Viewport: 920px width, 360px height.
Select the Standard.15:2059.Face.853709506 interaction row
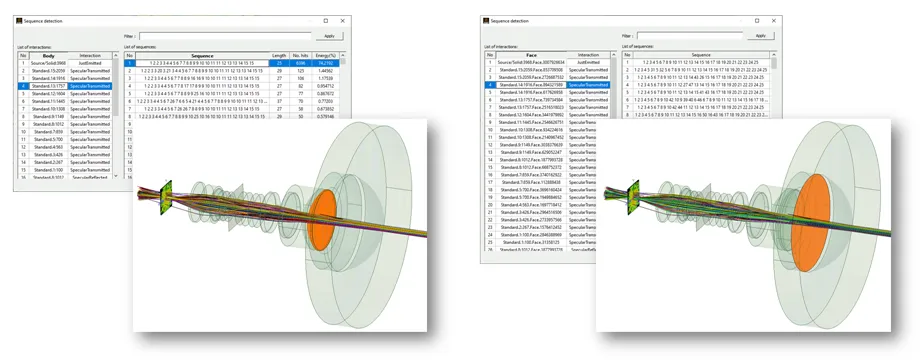click(x=548, y=70)
